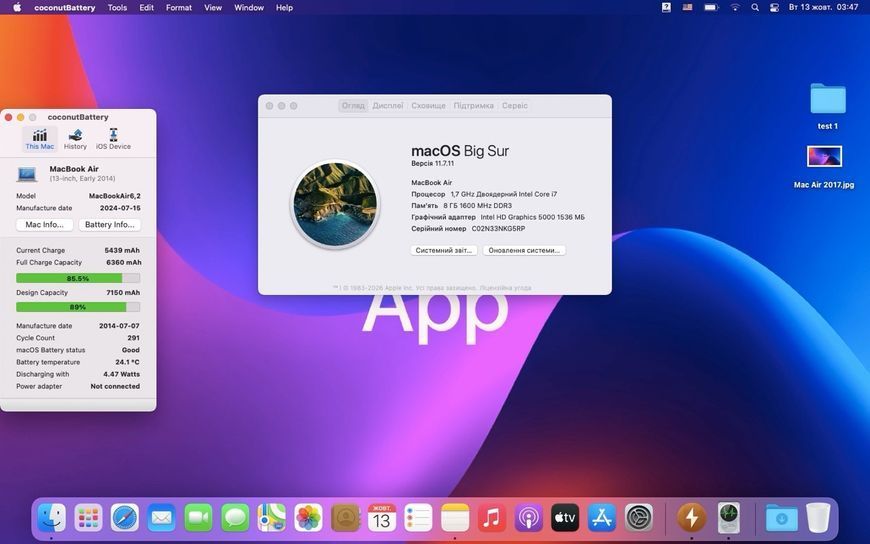Click coconutBattery icon in the Dock

[x=691, y=518]
